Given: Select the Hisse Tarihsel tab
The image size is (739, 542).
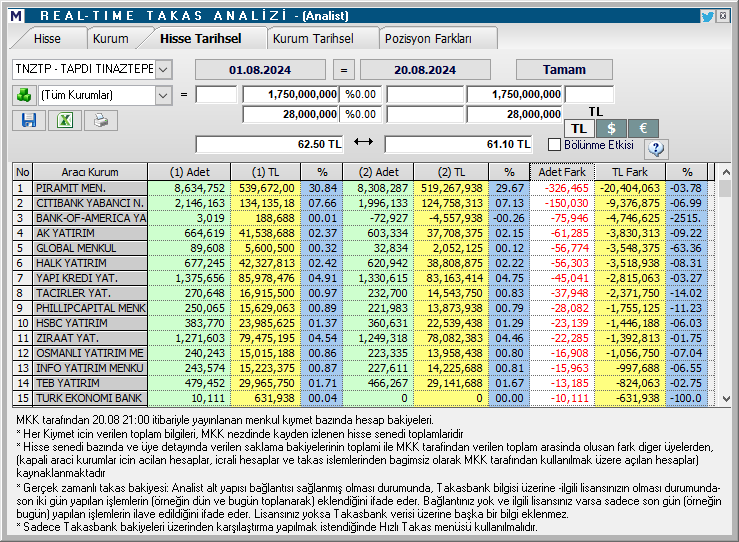Looking at the screenshot, I should pos(201,39).
